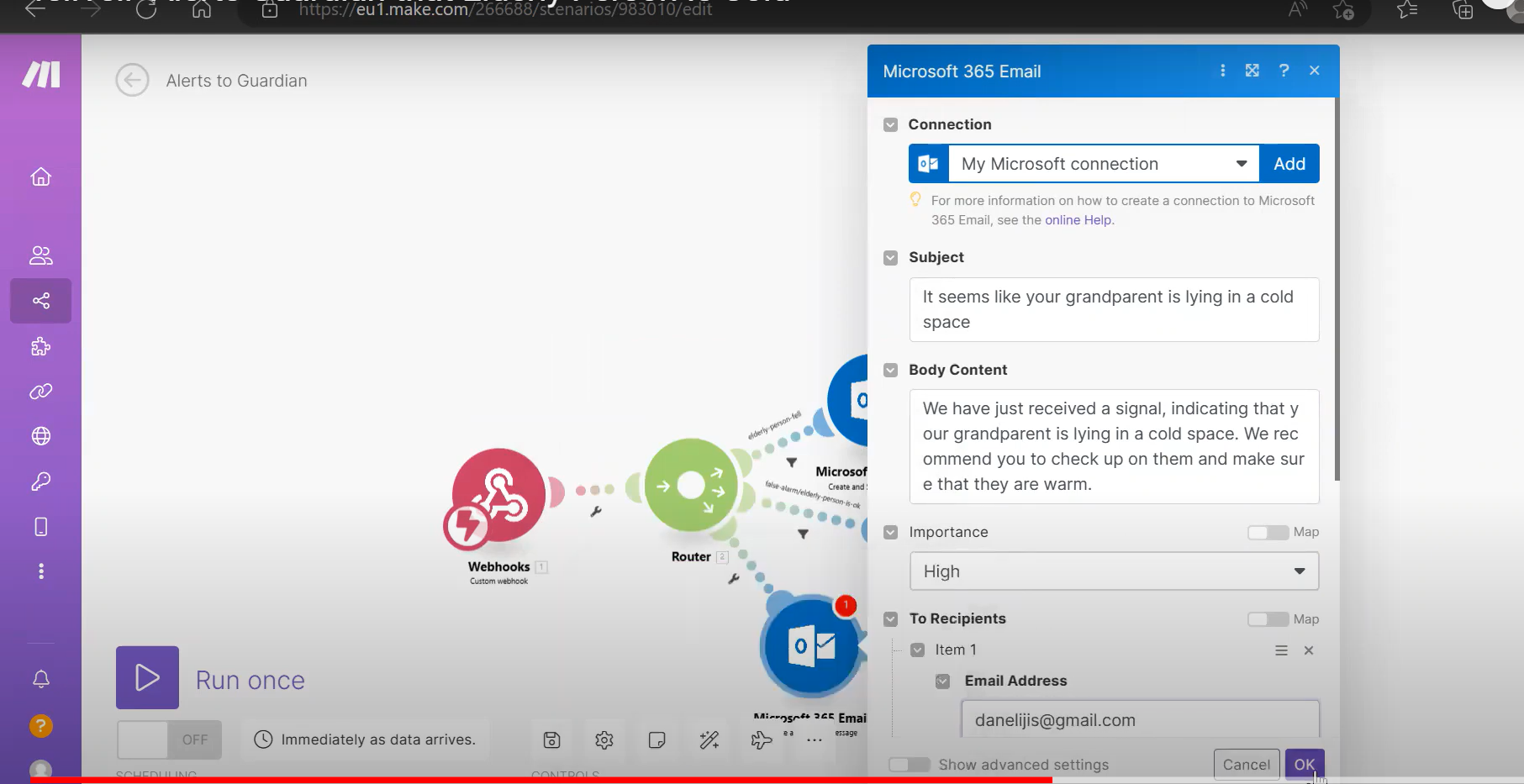
Task: Click the Alerts to Guardian scenario name
Action: tap(237, 81)
